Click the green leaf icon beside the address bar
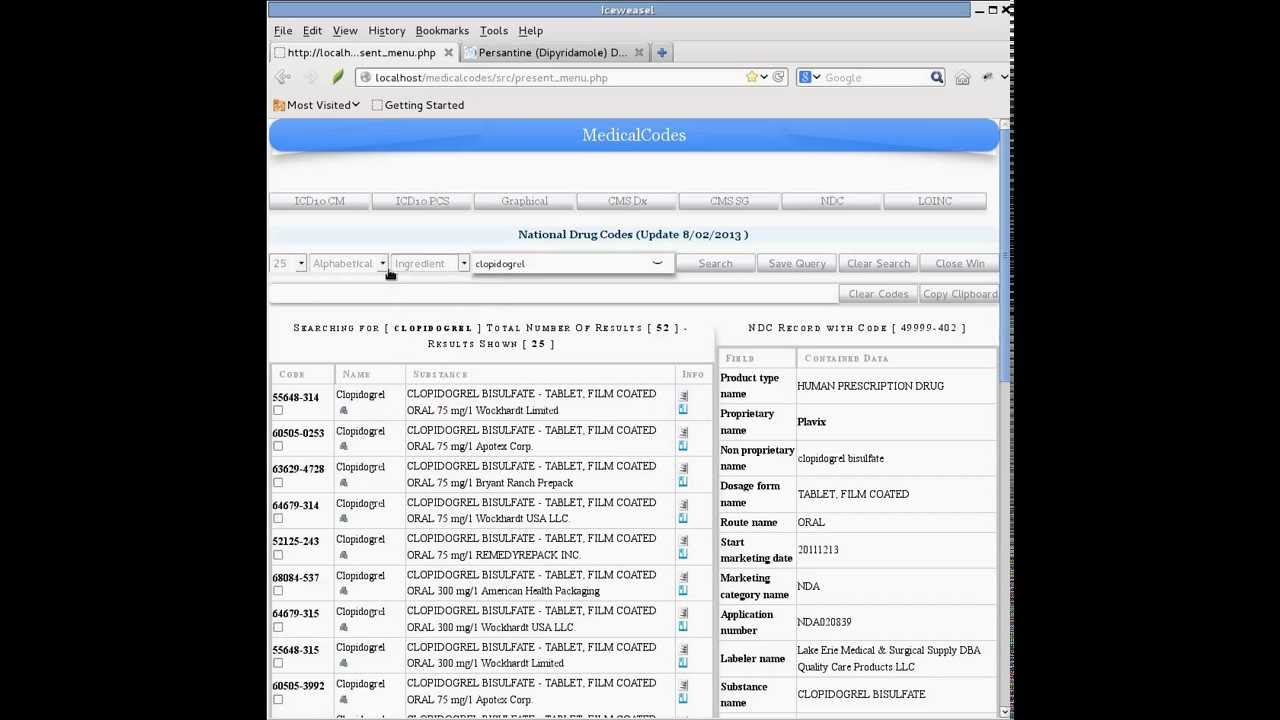This screenshot has width=1280, height=720. pyautogui.click(x=338, y=77)
